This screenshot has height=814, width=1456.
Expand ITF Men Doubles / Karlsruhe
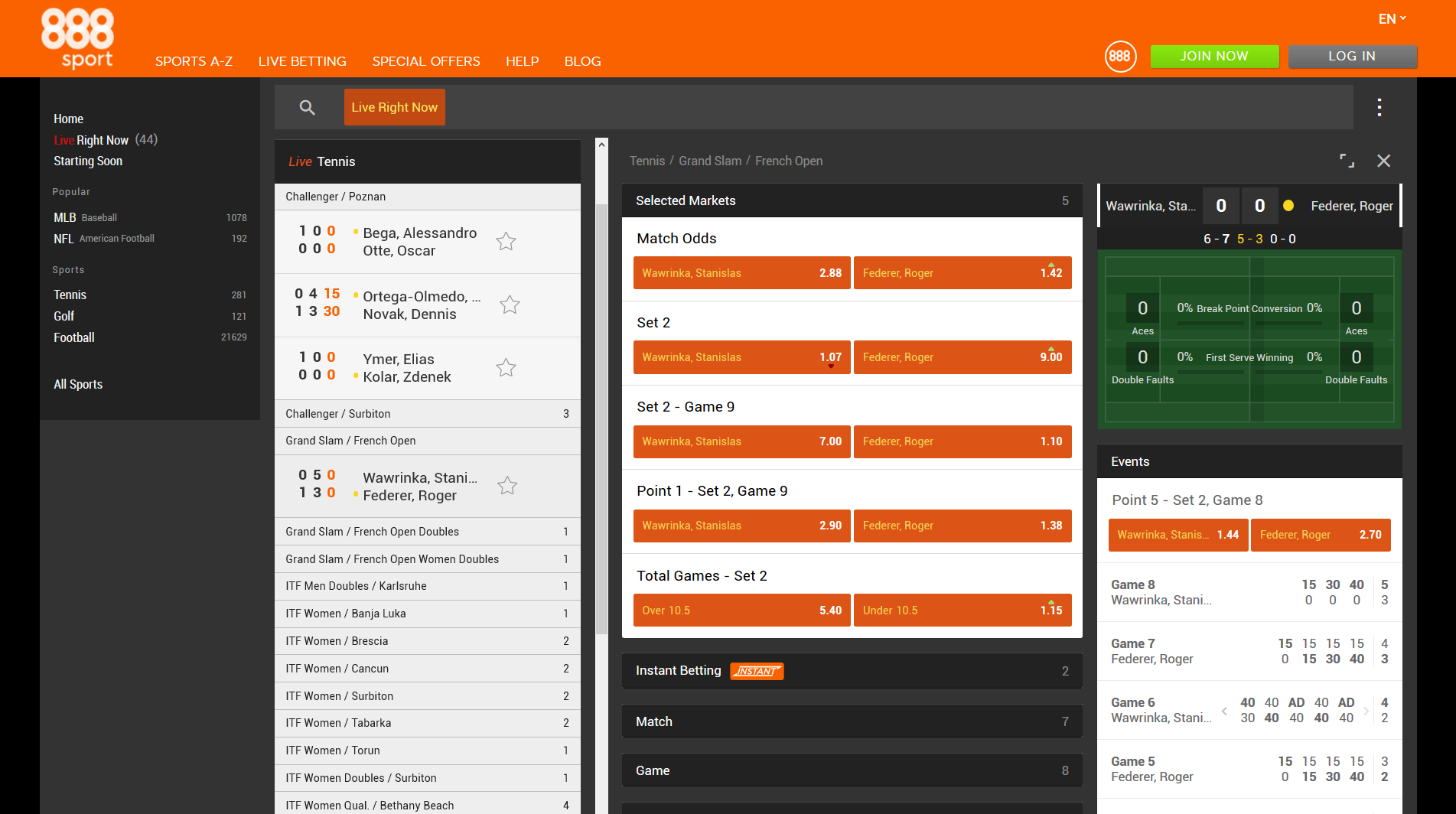(427, 586)
